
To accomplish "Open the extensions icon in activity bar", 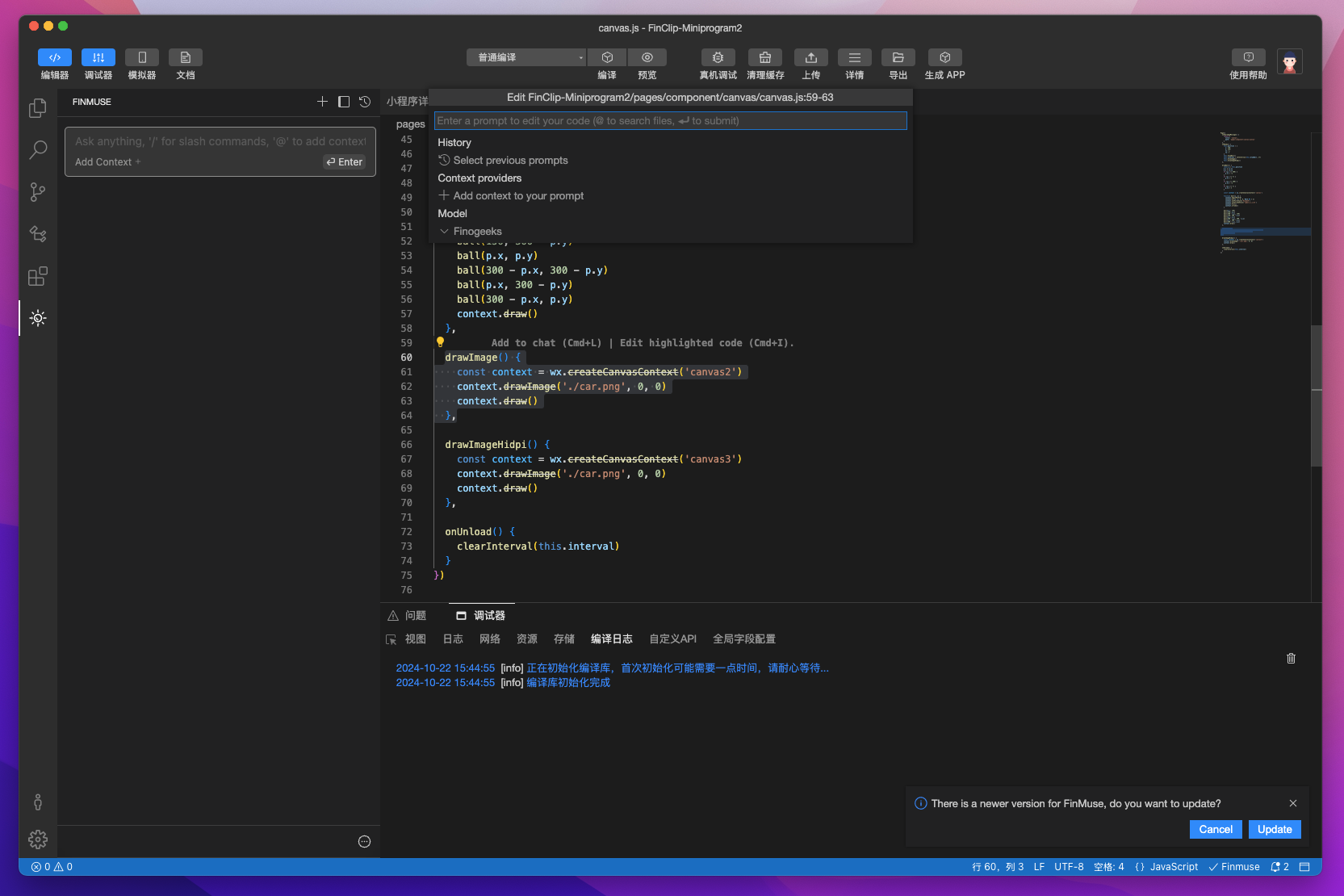I will click(38, 277).
